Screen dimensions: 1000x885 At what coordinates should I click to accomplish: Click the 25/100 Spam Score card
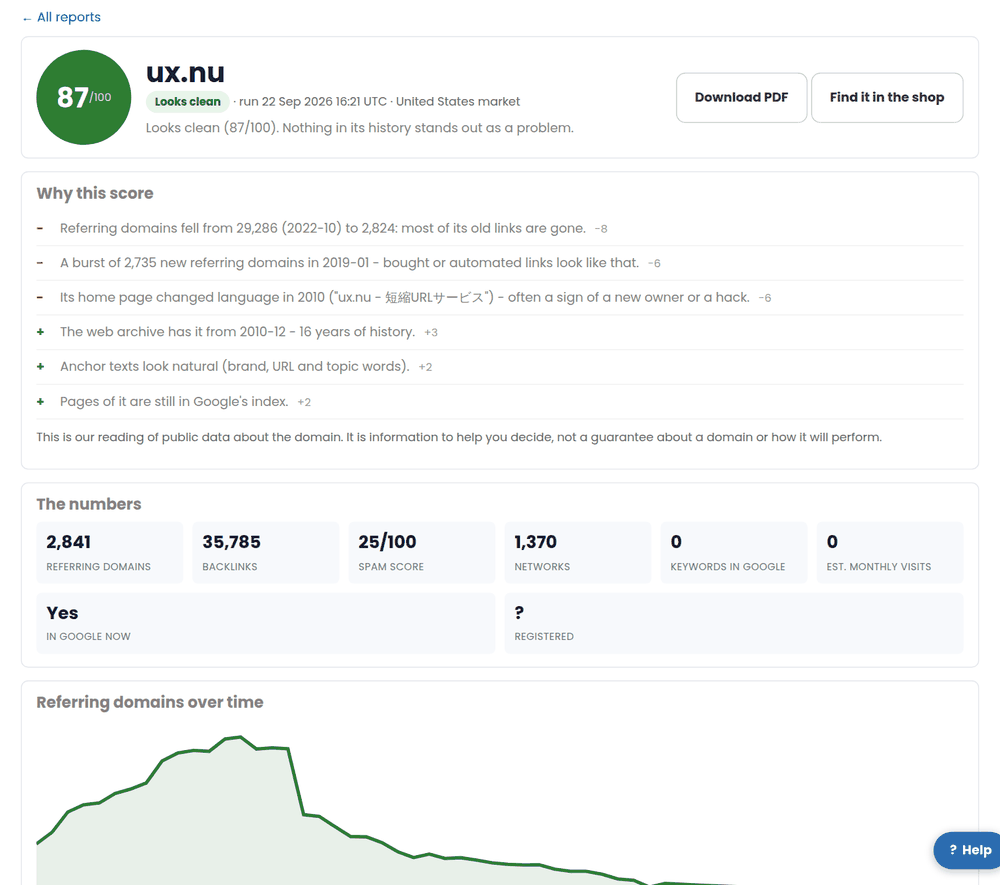click(x=422, y=552)
